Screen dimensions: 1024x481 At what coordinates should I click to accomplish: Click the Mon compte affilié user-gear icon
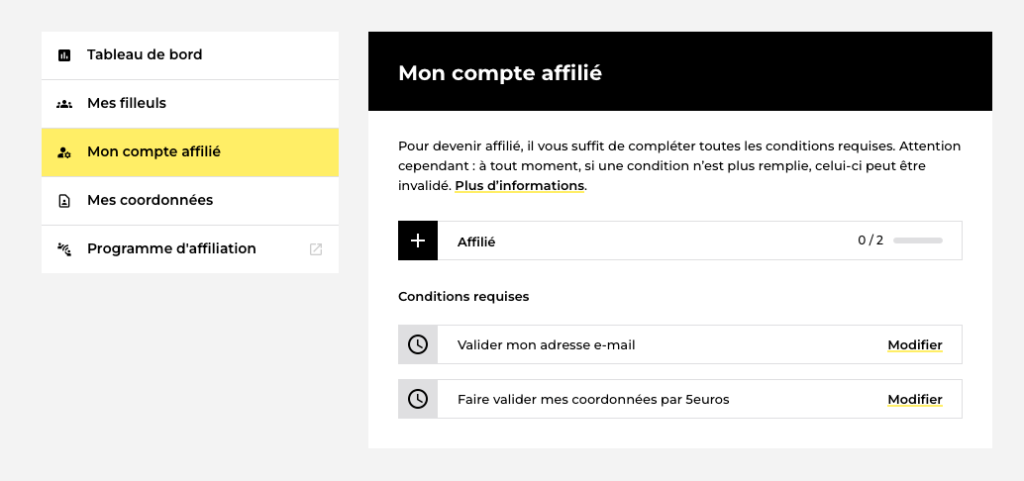[x=64, y=153]
